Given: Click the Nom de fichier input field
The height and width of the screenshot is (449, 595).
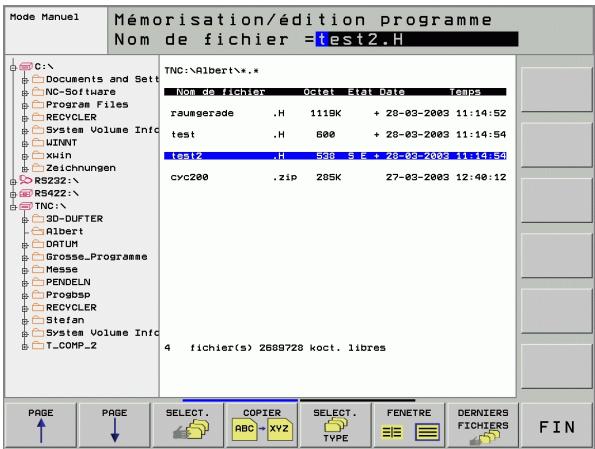Looking at the screenshot, I should tap(417, 39).
